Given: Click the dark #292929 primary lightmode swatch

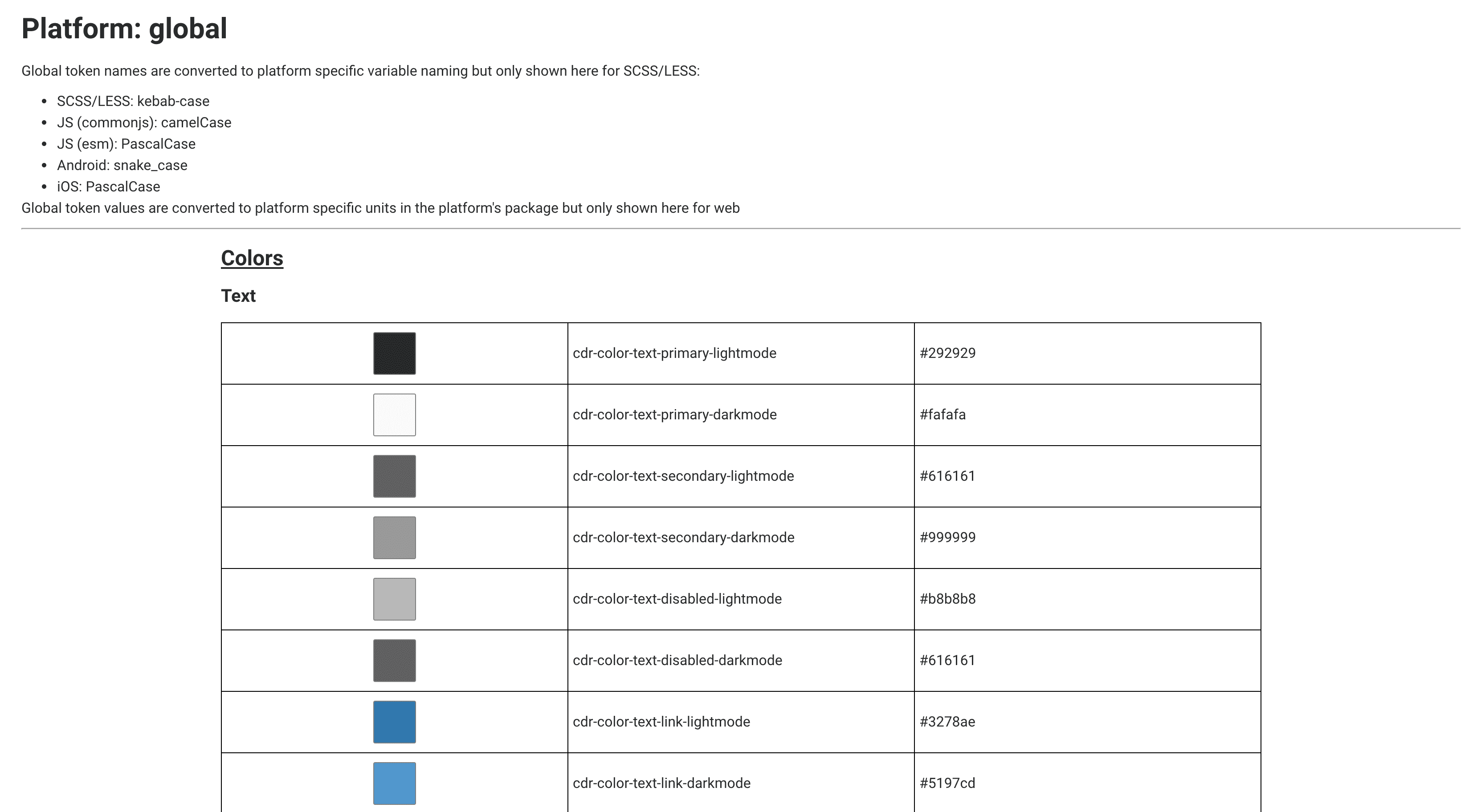Looking at the screenshot, I should pos(395,353).
